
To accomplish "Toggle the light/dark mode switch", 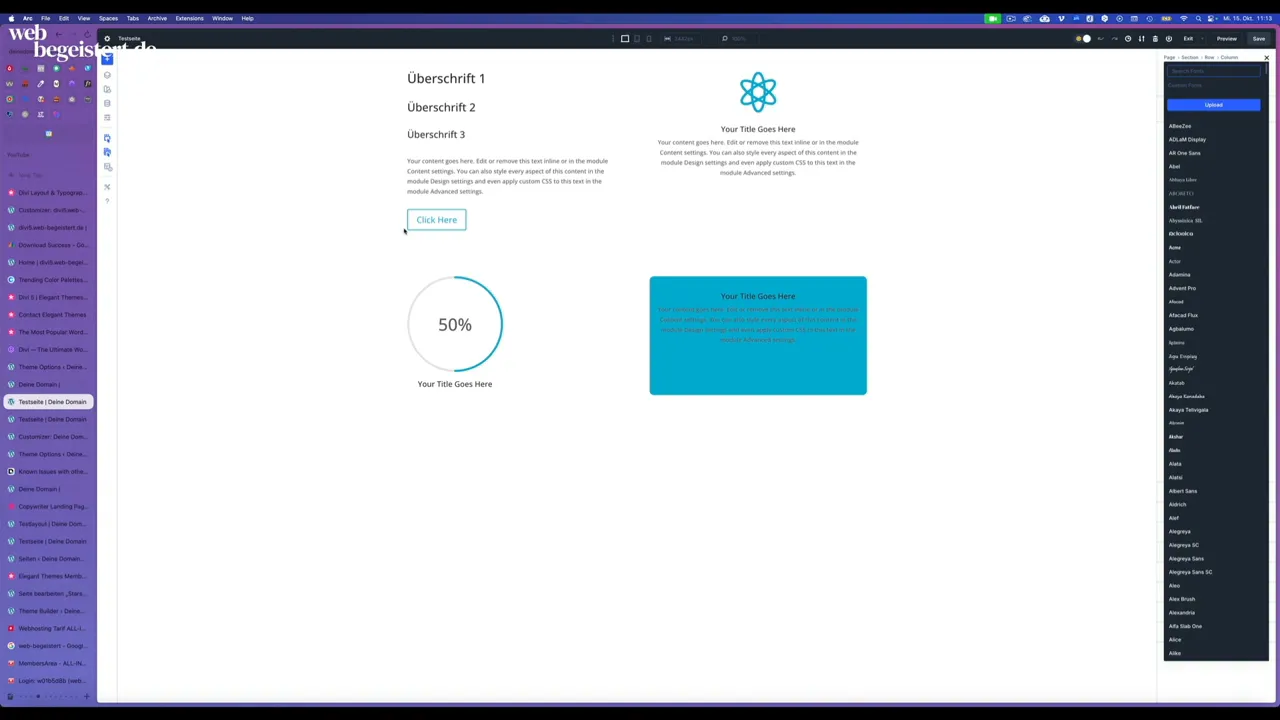I will (1083, 39).
